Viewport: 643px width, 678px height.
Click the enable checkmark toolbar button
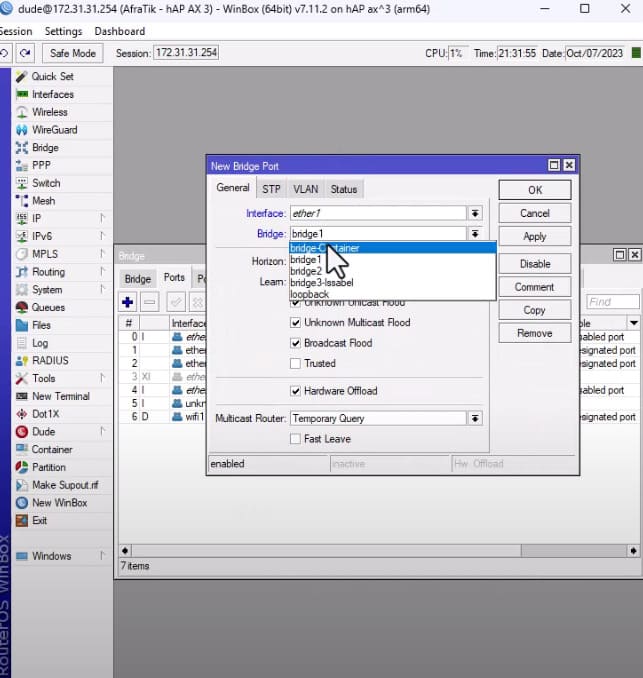176,302
